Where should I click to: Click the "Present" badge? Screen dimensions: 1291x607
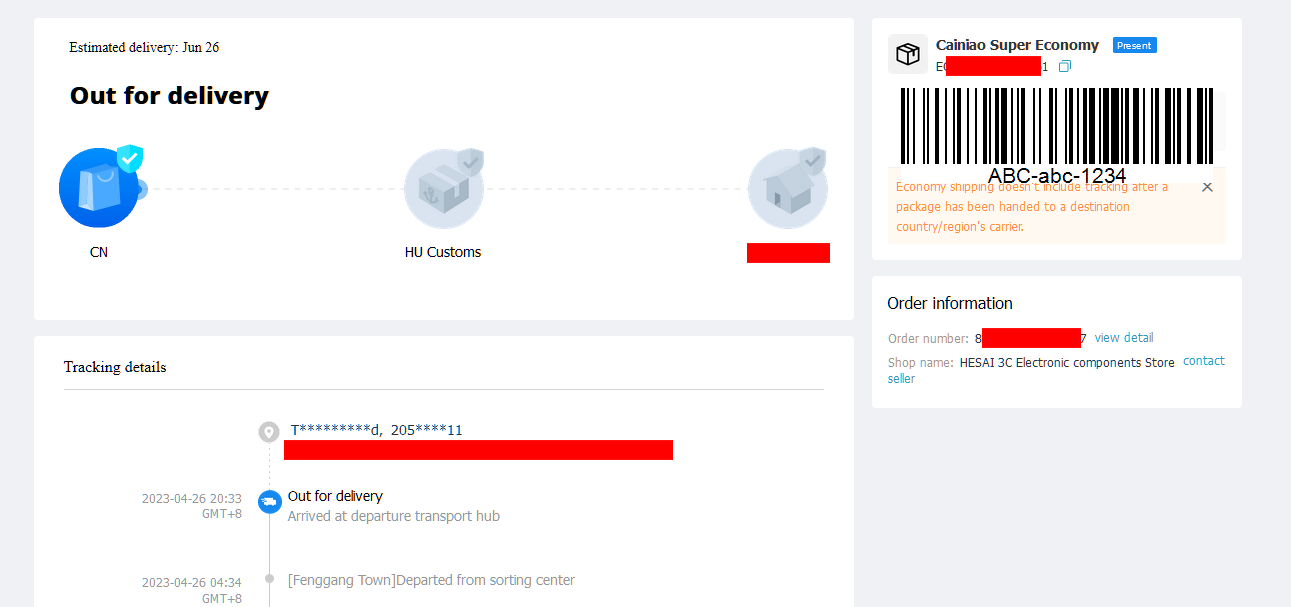1134,45
